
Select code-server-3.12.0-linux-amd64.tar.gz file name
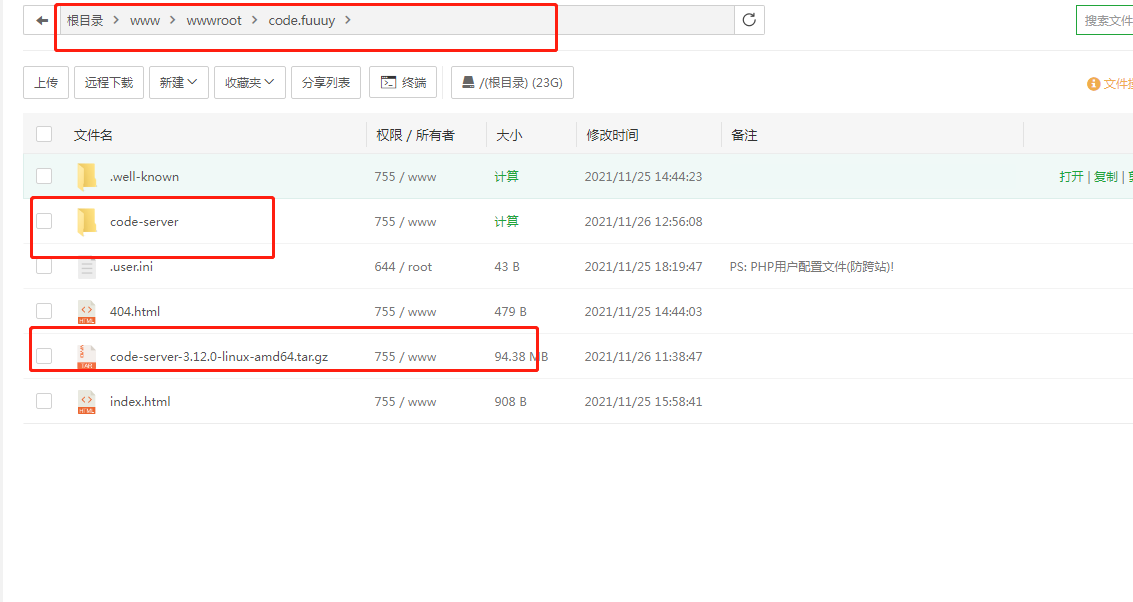[x=219, y=356]
